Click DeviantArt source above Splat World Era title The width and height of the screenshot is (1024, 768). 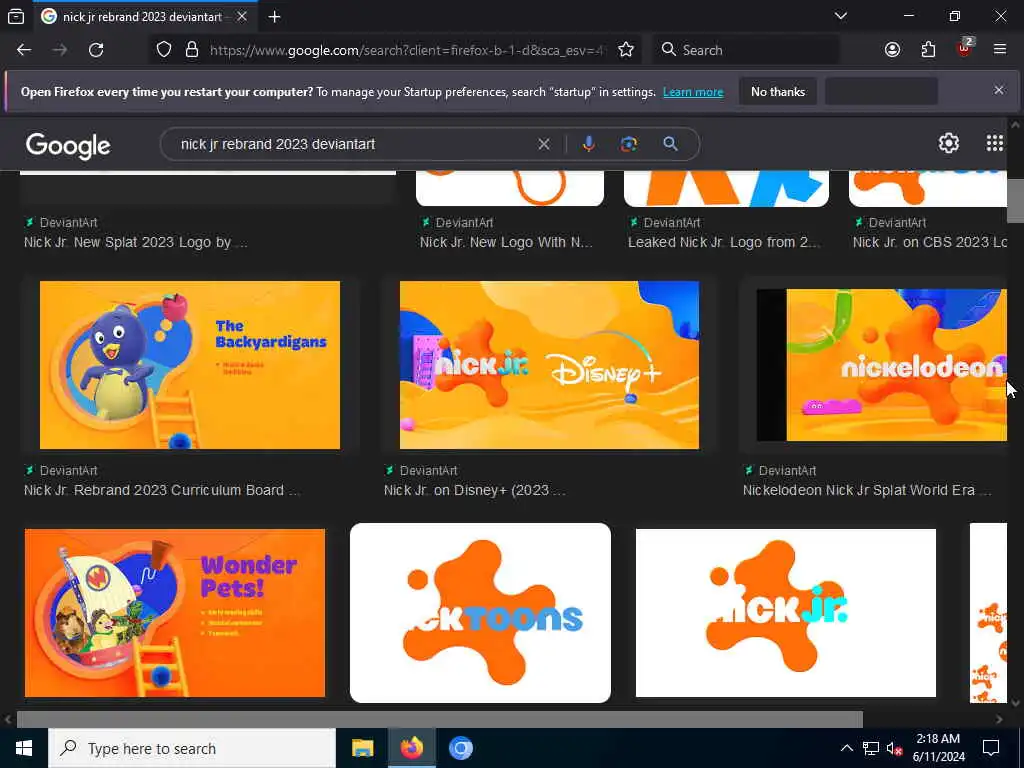coord(780,471)
